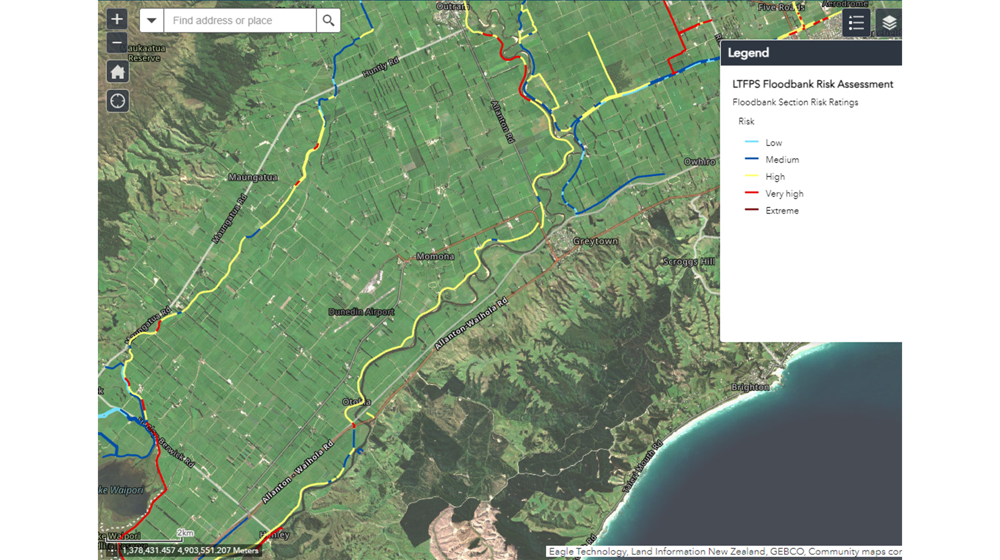Open the Layer List widget
1000x560 pixels.
coord(888,23)
